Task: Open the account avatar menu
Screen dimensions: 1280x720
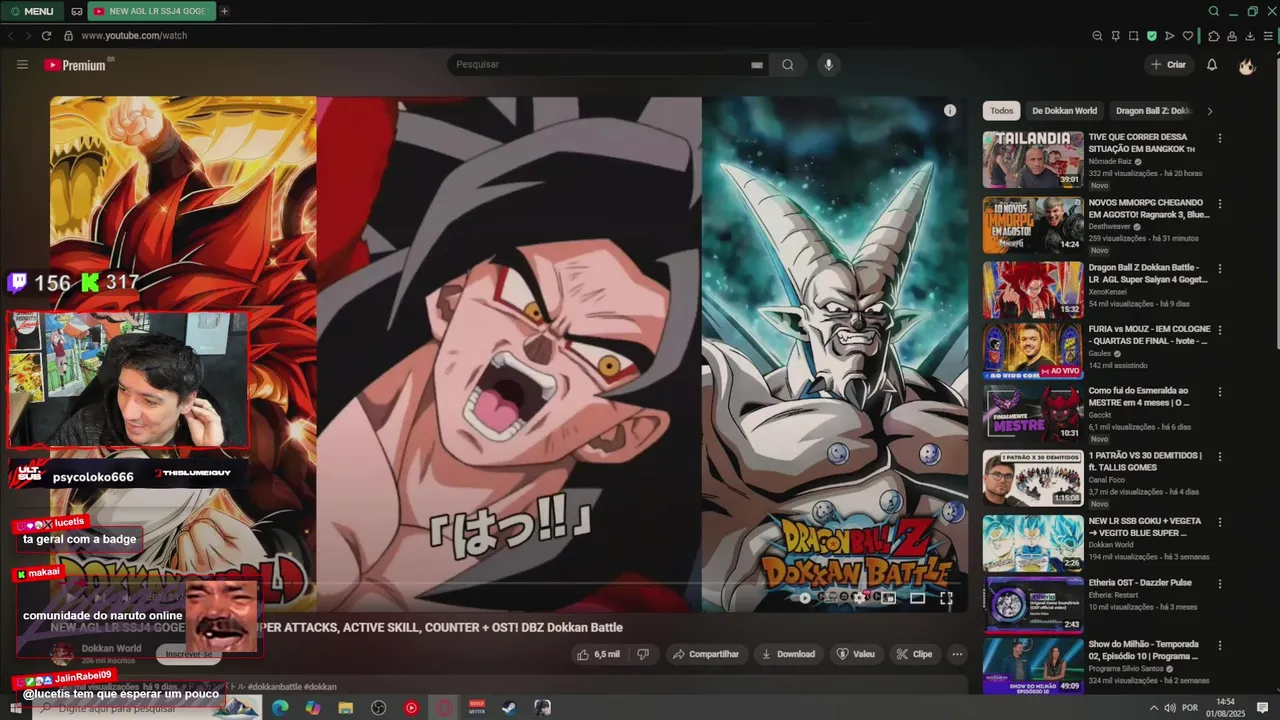Action: (1246, 65)
